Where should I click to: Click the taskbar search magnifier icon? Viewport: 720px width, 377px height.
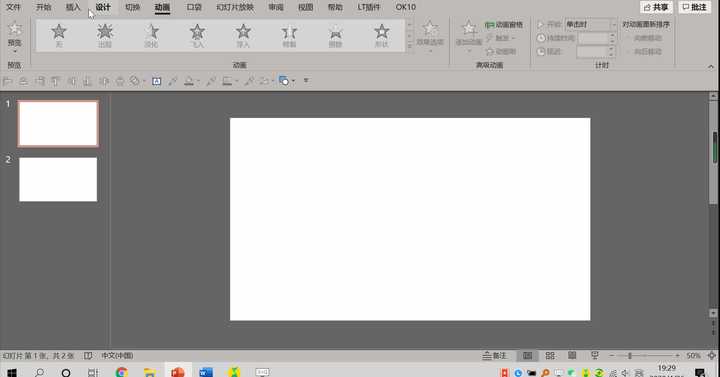point(39,372)
